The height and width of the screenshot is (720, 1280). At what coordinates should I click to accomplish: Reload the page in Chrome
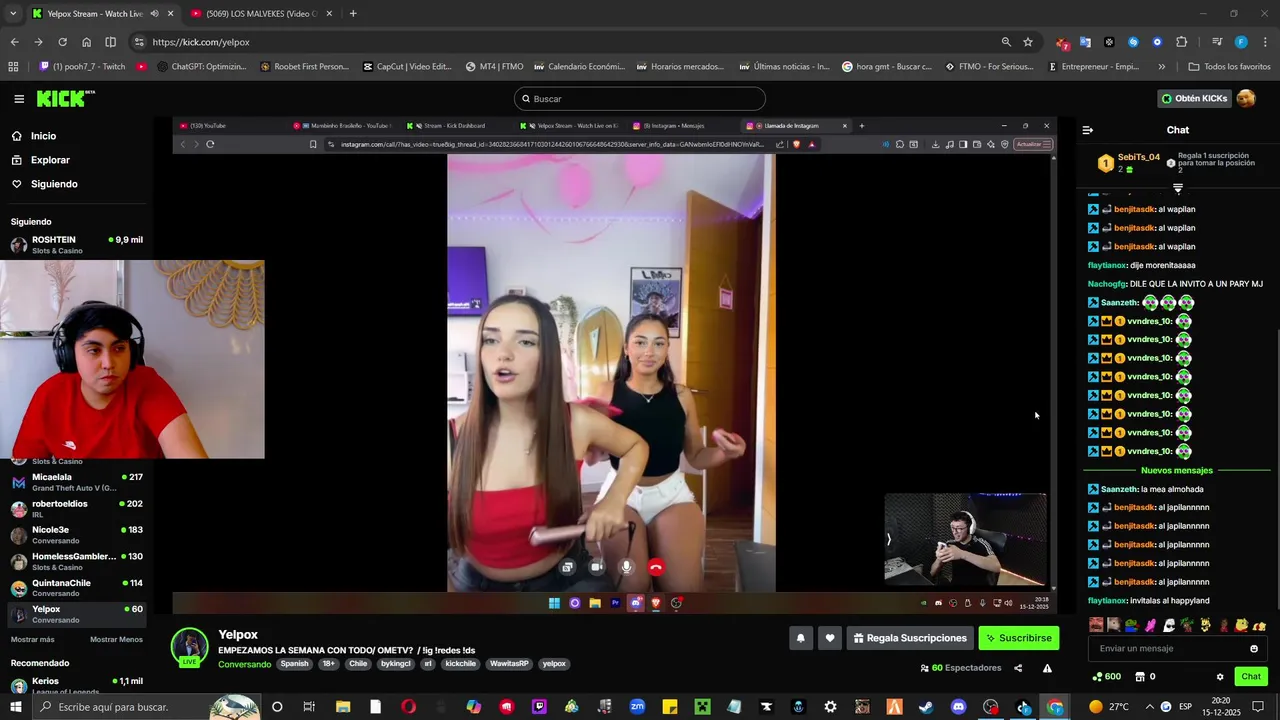[62, 42]
